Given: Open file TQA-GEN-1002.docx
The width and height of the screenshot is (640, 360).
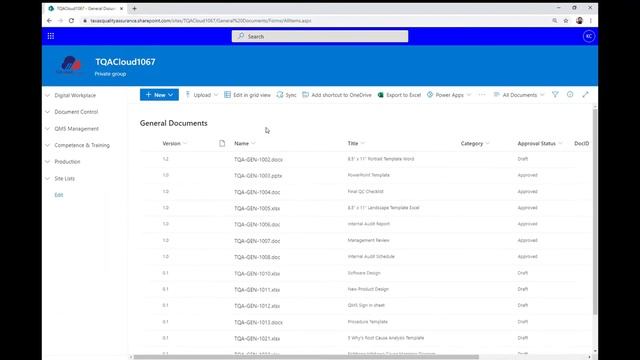Looking at the screenshot, I should (258, 160).
